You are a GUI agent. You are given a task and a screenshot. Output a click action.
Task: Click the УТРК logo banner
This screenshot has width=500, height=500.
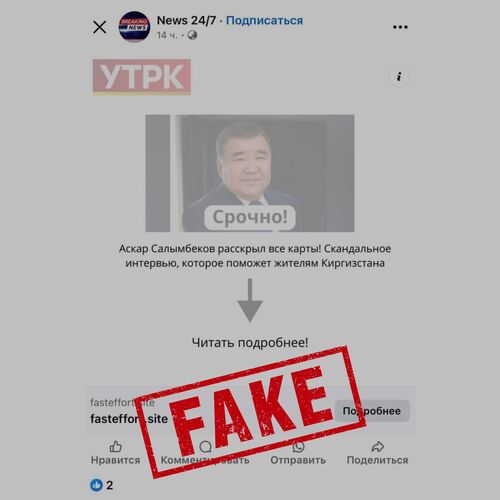click(142, 77)
